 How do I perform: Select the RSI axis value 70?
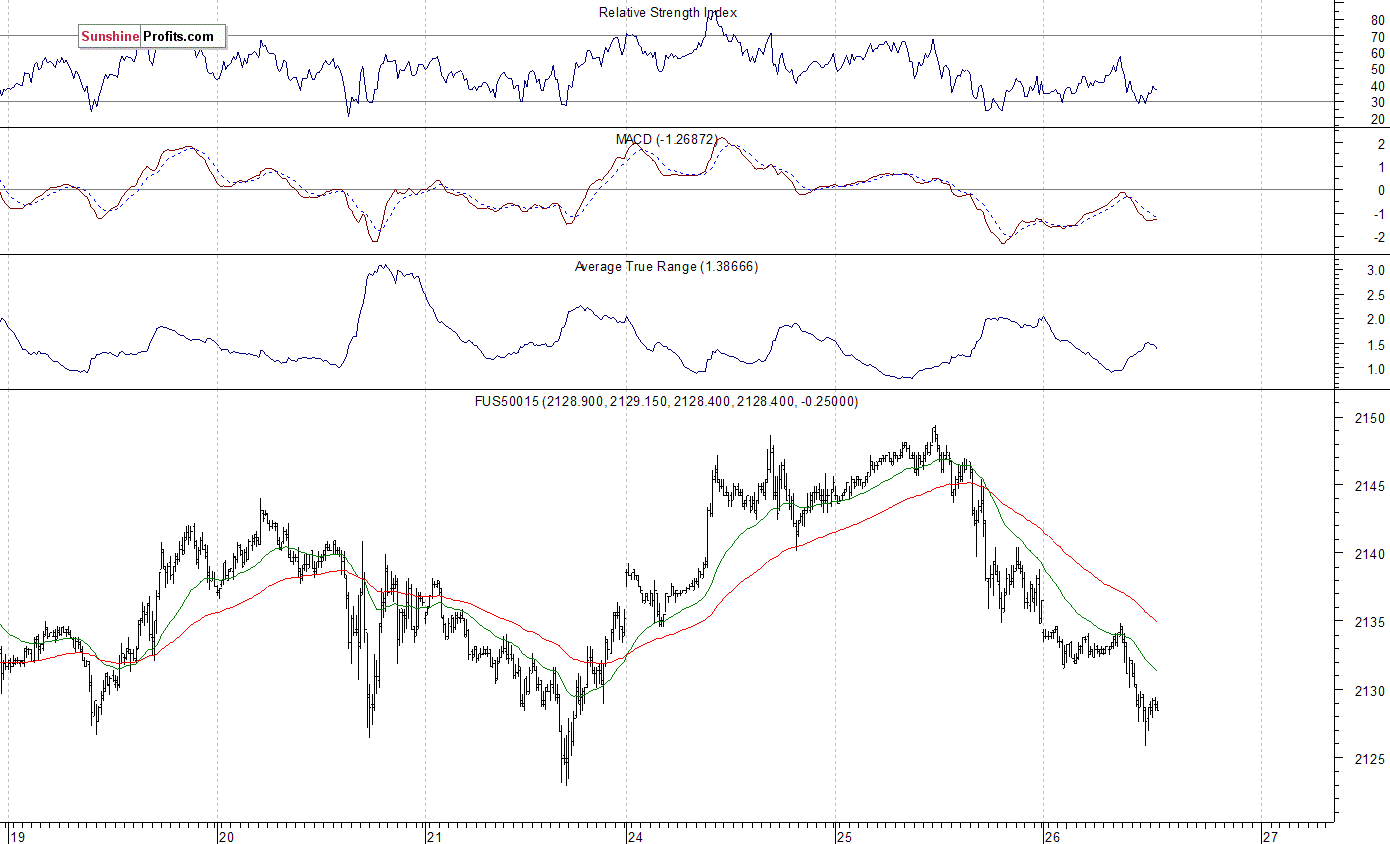click(x=1378, y=36)
